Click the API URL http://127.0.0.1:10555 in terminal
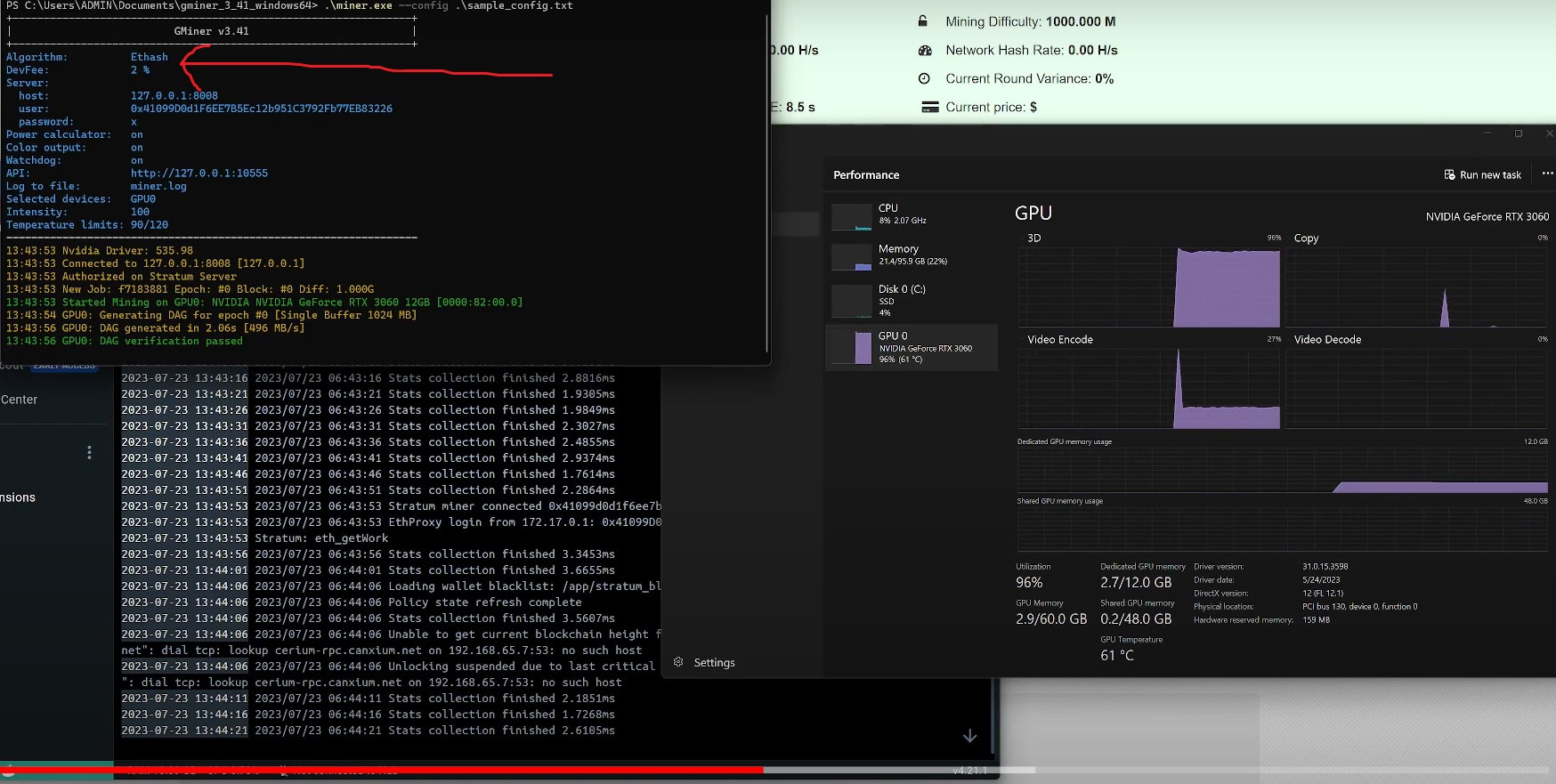This screenshot has height=784, width=1556. tap(199, 174)
